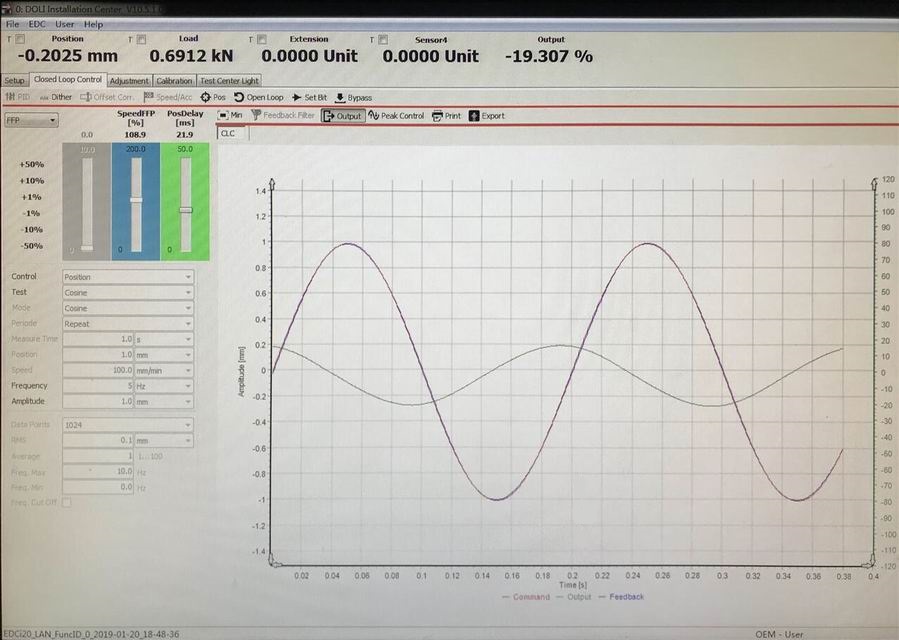Activate the Open Loop tool

[x=259, y=97]
